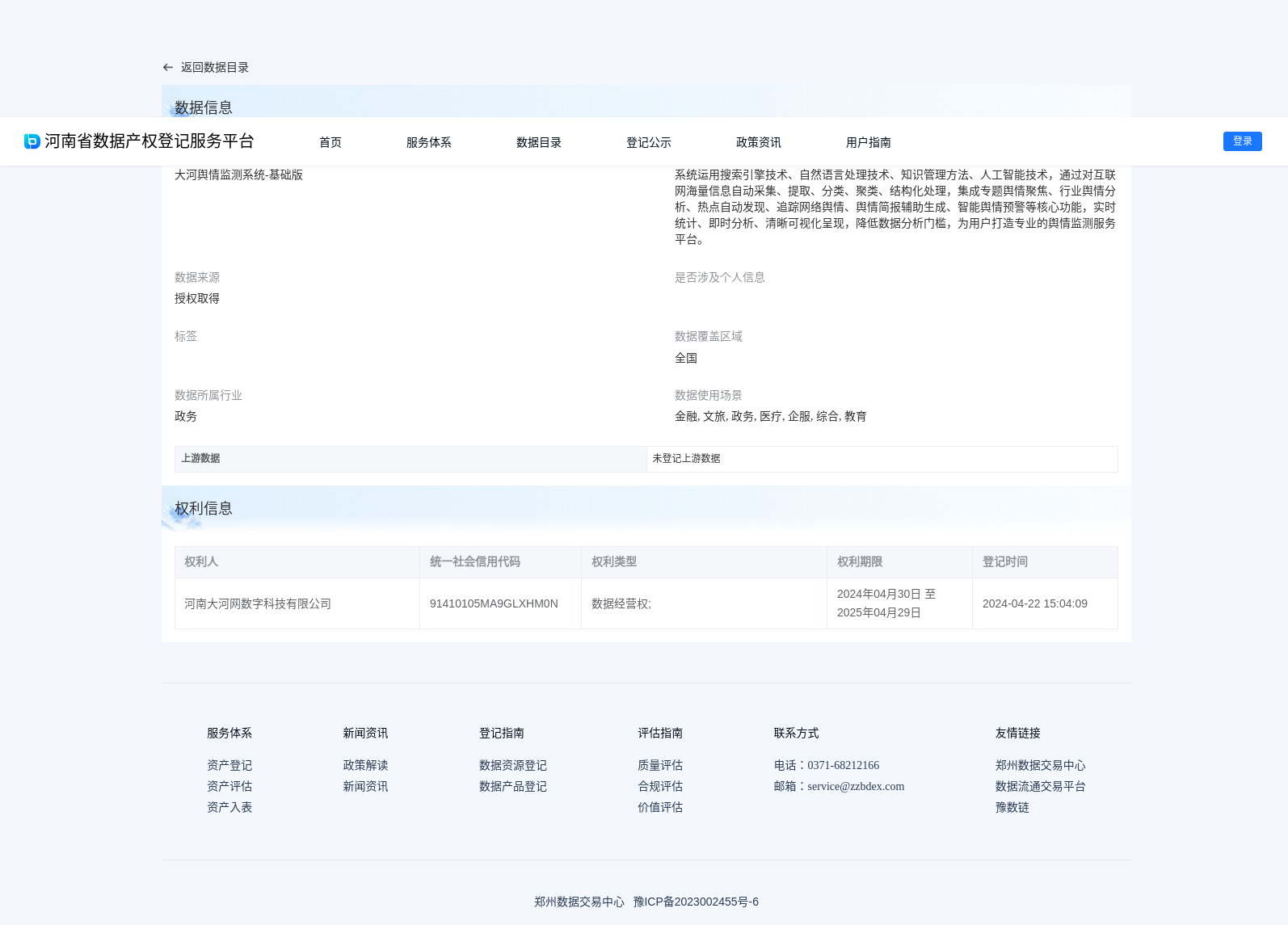
Task: Open the 数据目录 menu item
Action: click(x=539, y=142)
